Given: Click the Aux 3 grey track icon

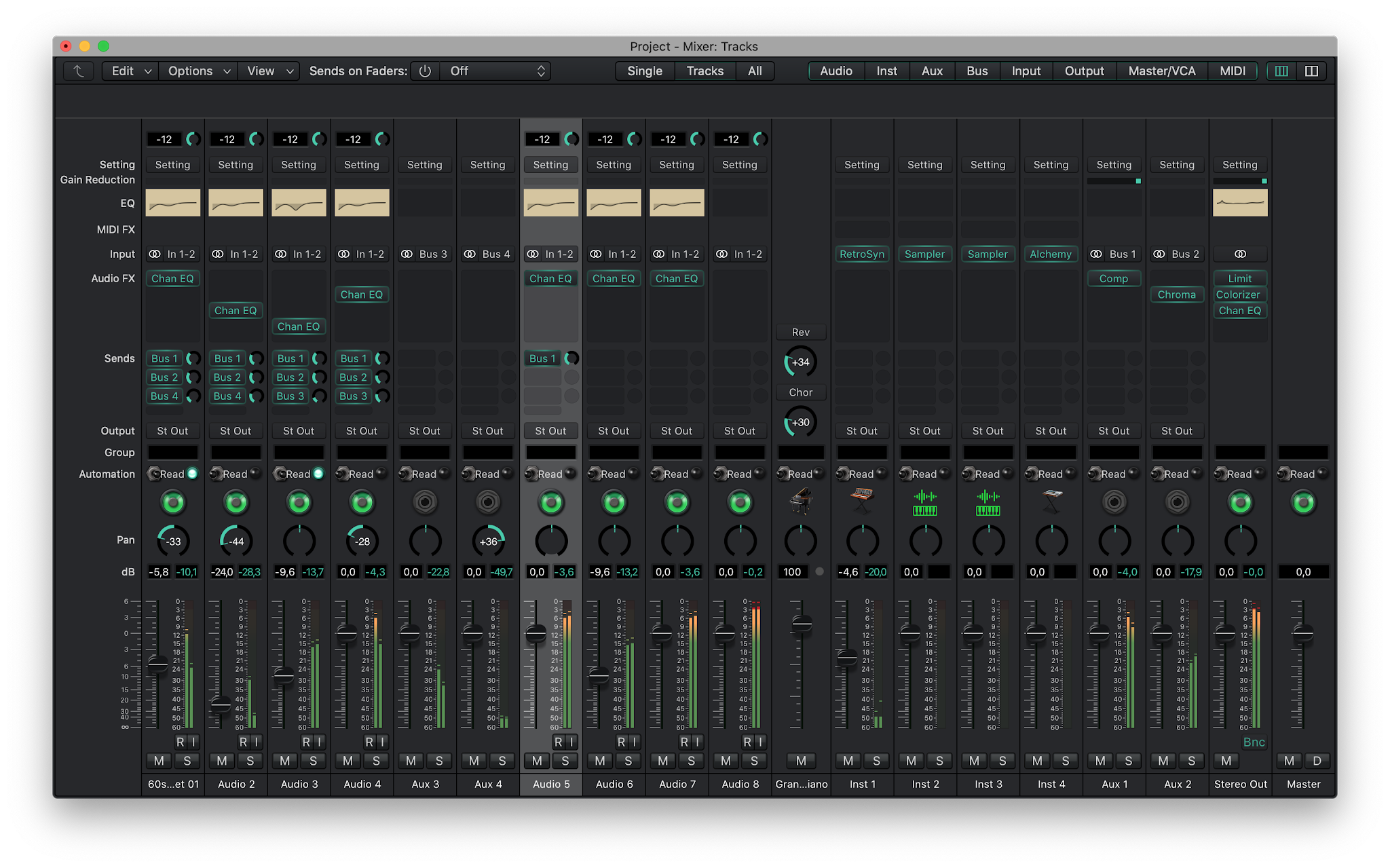Looking at the screenshot, I should pyautogui.click(x=425, y=502).
